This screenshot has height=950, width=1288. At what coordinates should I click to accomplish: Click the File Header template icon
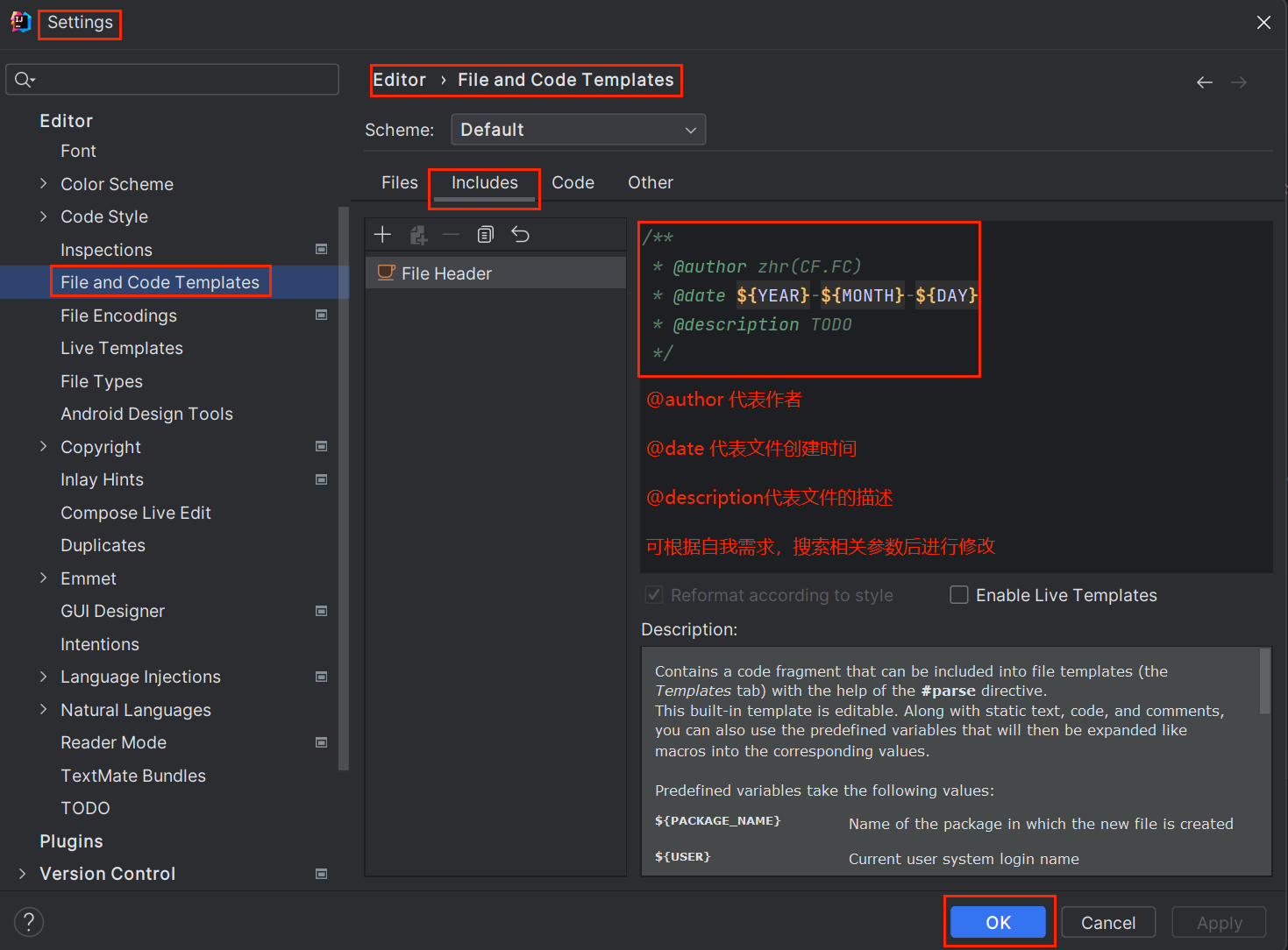coord(386,273)
